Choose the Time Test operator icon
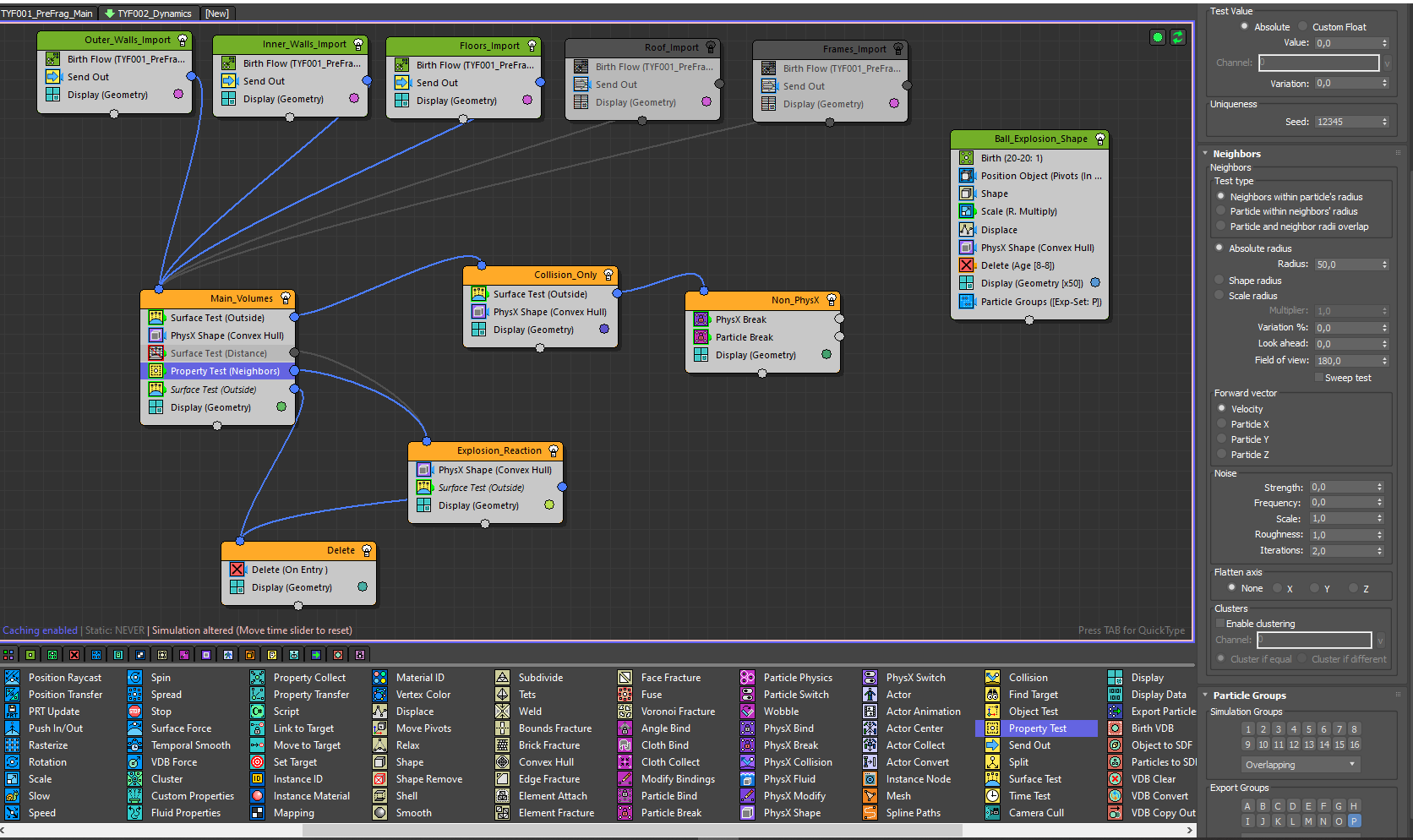The width and height of the screenshot is (1413, 840). click(x=993, y=795)
